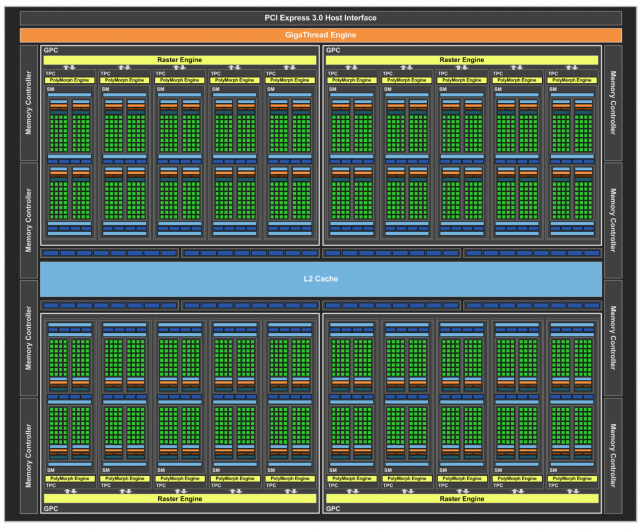The width and height of the screenshot is (640, 530).
Task: Click the rightmost PolyMorph Engine in the bottom-right GPC
Action: [571, 479]
